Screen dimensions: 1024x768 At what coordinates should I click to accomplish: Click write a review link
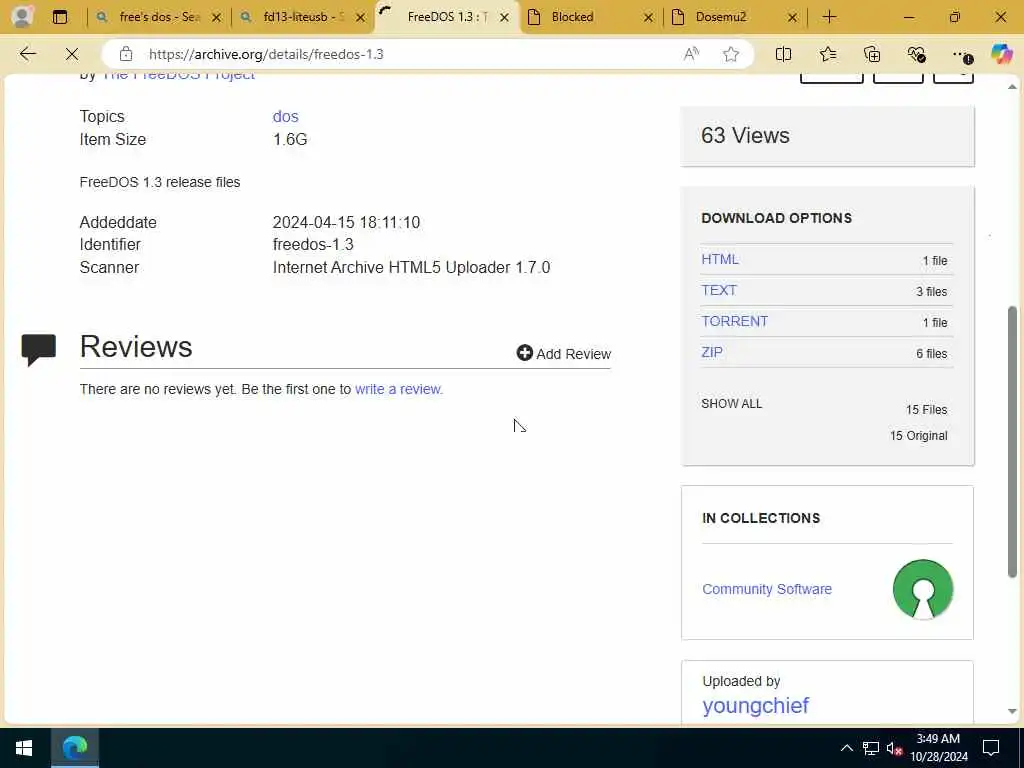pos(398,389)
